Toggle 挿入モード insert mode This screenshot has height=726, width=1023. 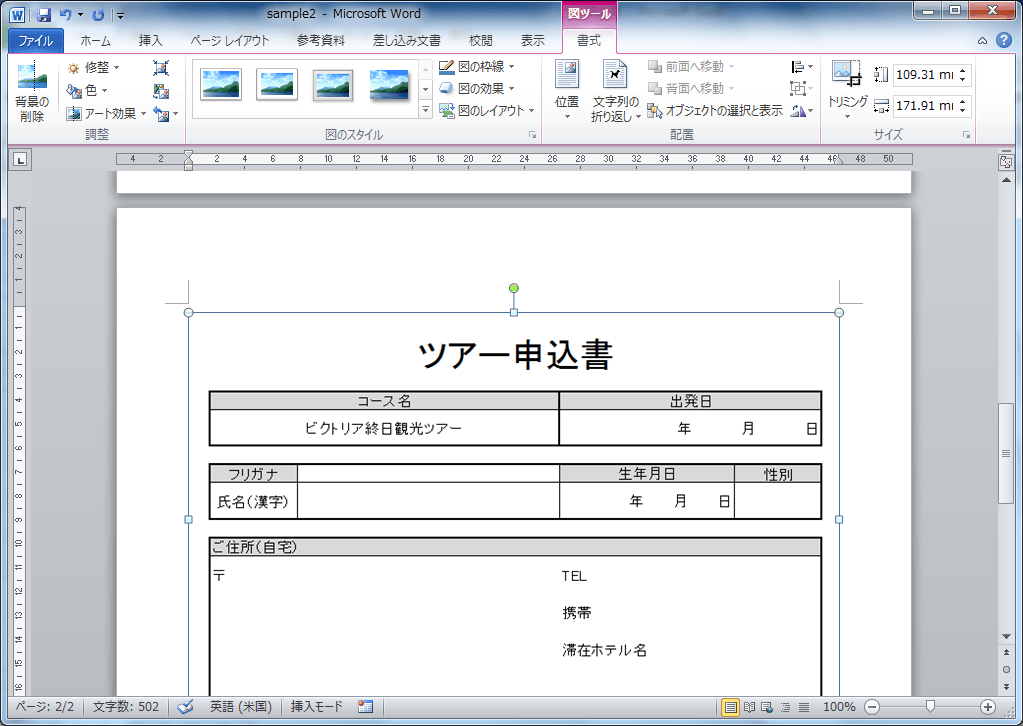pyautogui.click(x=316, y=706)
